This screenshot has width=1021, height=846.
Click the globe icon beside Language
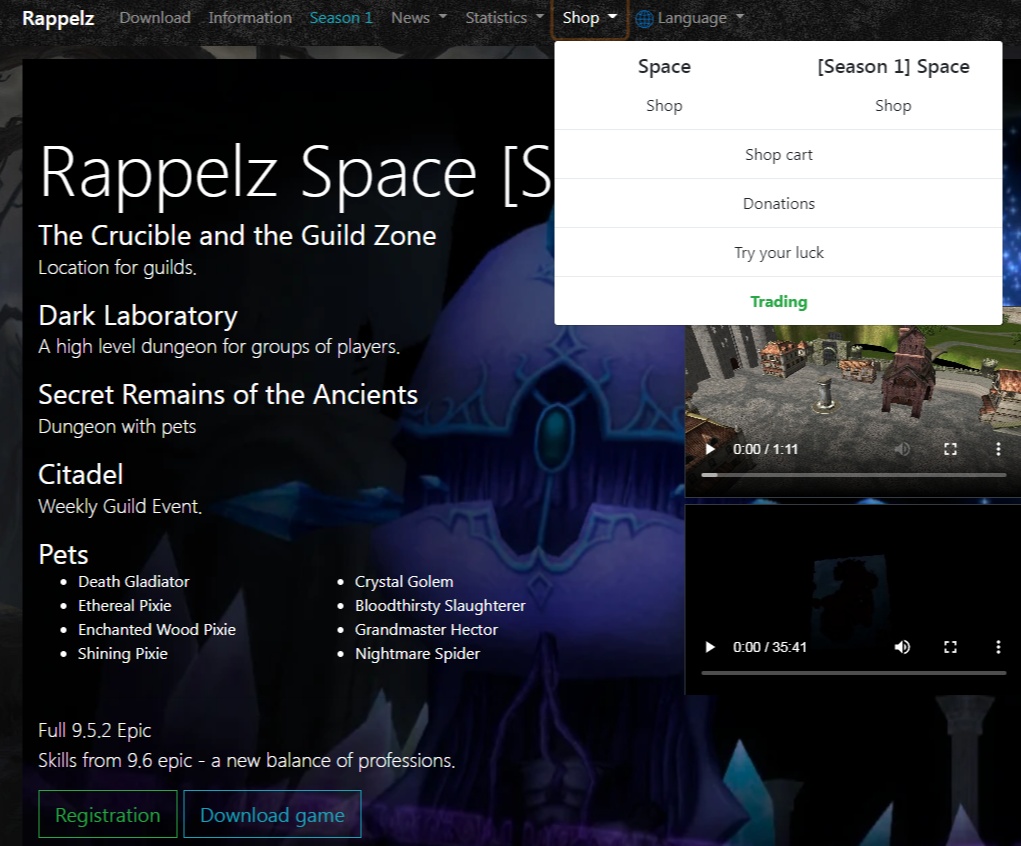[x=644, y=18]
